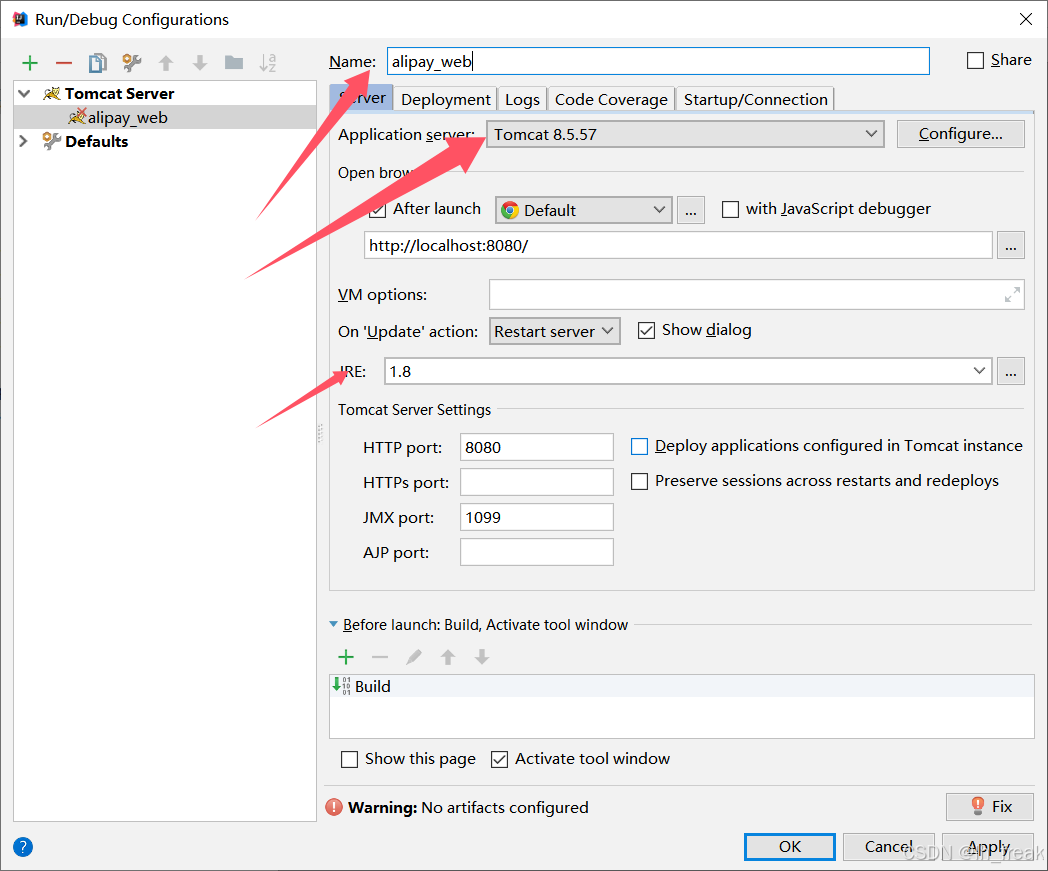Click into the Name field

pyautogui.click(x=658, y=61)
